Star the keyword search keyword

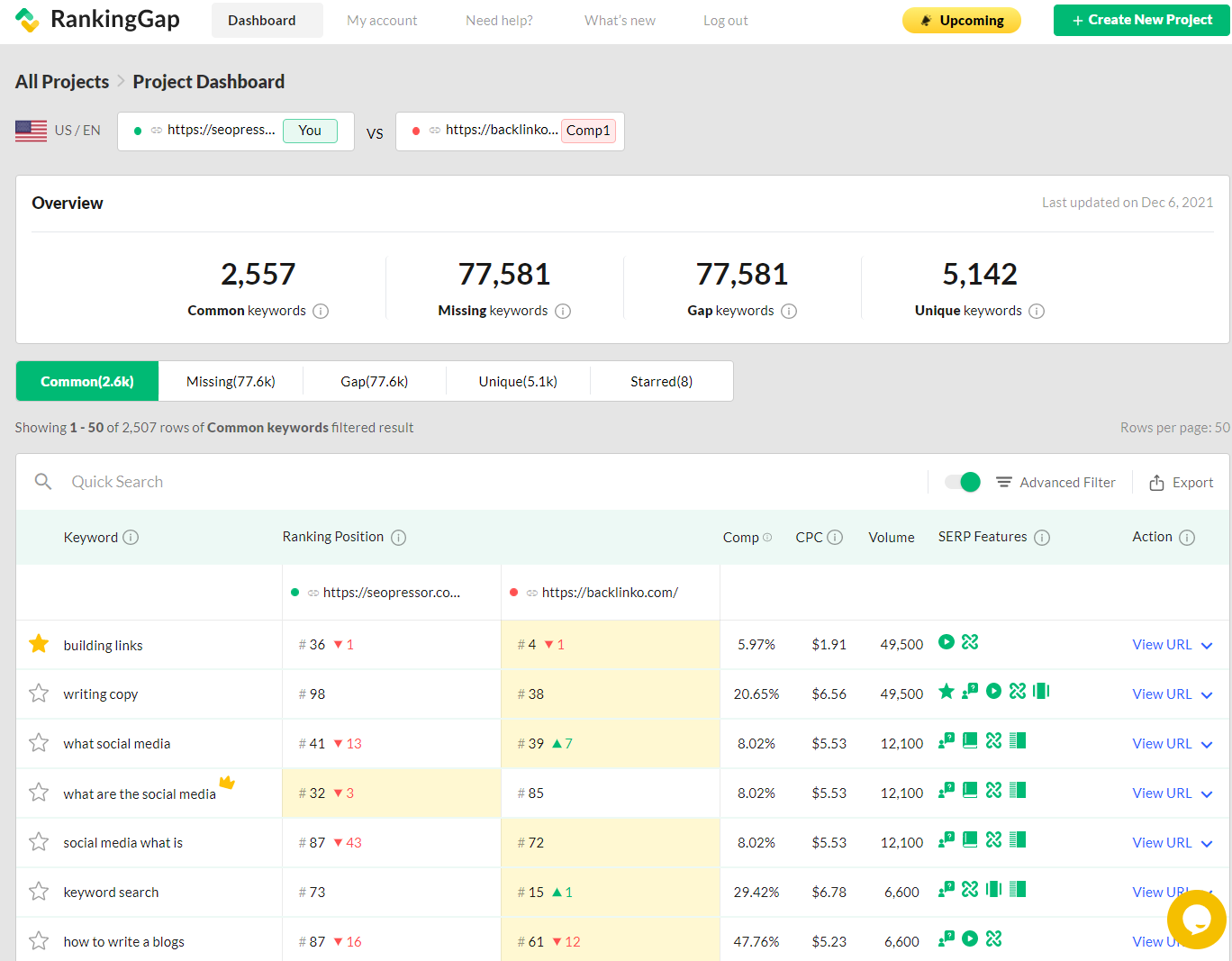(x=39, y=892)
